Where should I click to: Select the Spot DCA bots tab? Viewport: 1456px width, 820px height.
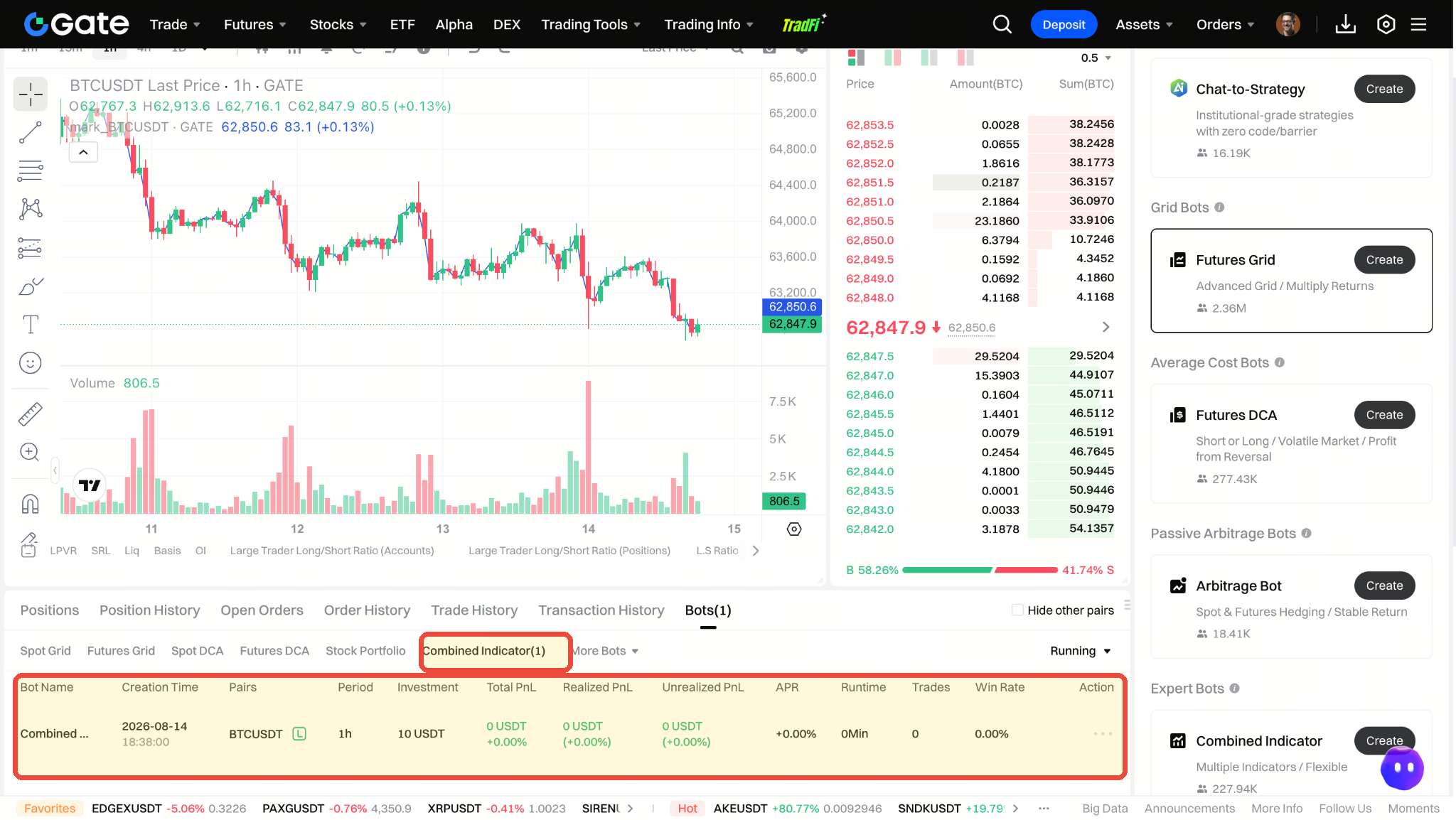(x=197, y=651)
